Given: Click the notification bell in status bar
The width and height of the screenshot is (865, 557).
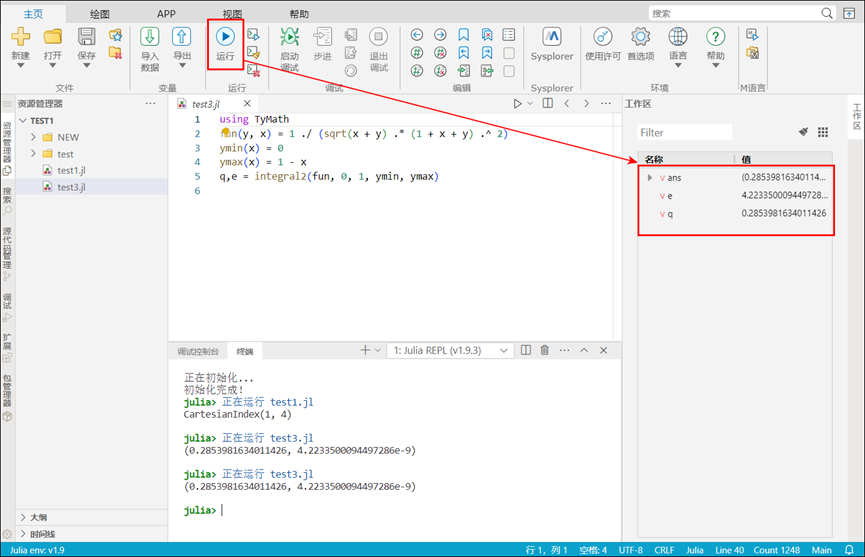Looking at the screenshot, I should click(850, 550).
